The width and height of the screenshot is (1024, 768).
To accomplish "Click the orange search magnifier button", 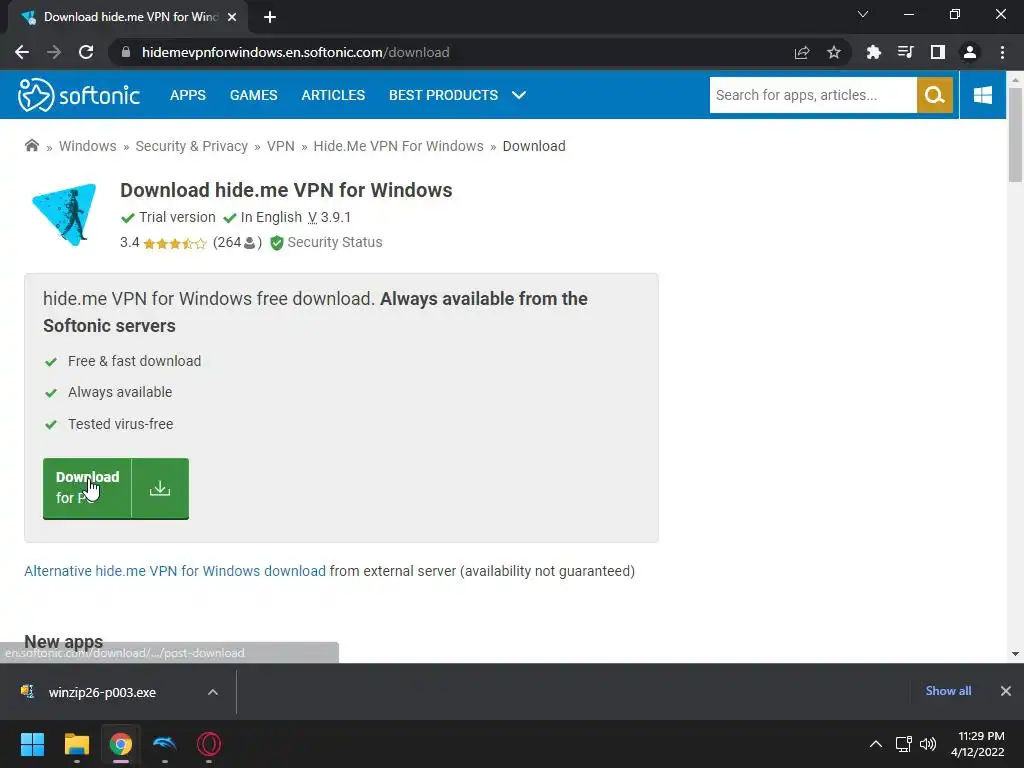I will pyautogui.click(x=935, y=95).
